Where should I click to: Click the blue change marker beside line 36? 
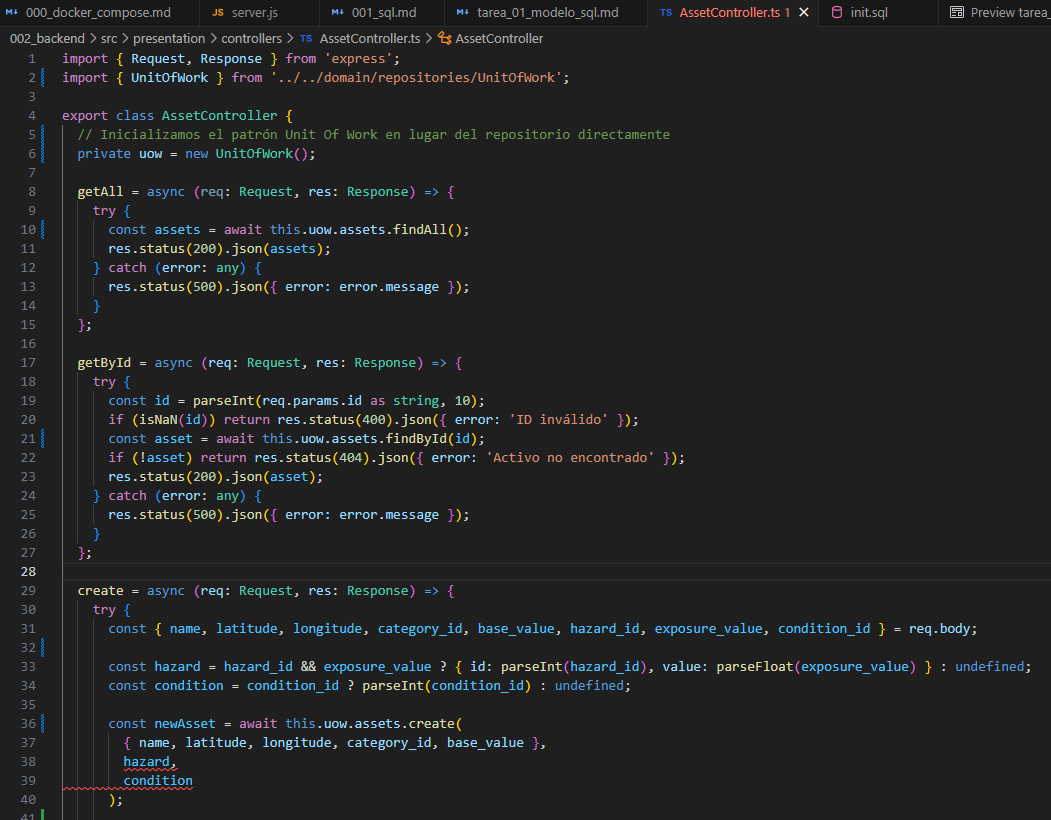click(x=43, y=724)
